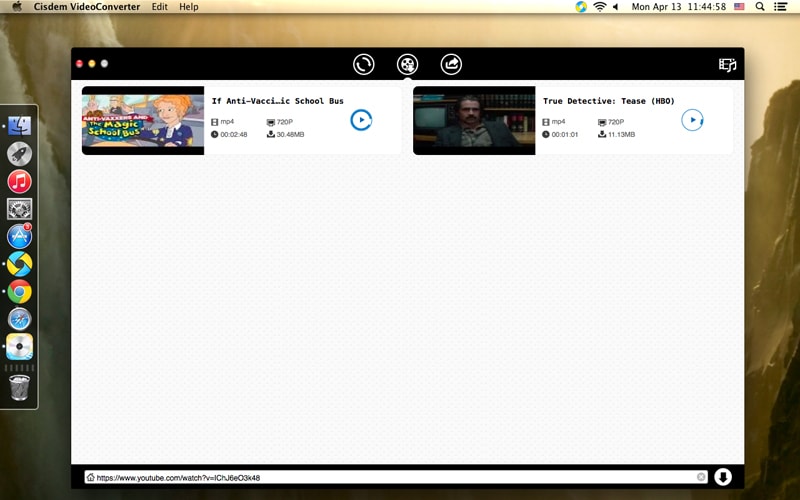800x500 pixels.
Task: Open the Trash in dock
Action: pos(19,388)
